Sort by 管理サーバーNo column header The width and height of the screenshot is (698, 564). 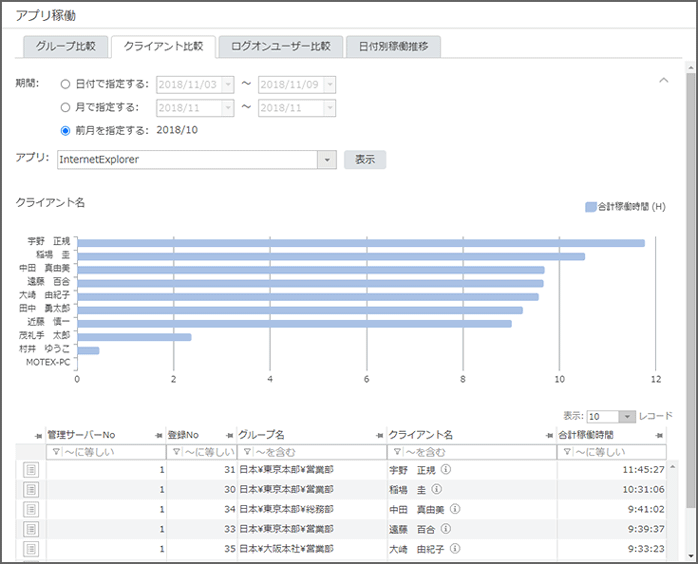pyautogui.click(x=81, y=435)
